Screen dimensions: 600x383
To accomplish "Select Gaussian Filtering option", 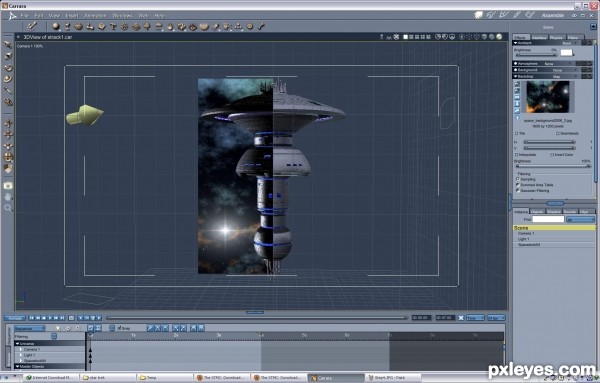I will (518, 191).
